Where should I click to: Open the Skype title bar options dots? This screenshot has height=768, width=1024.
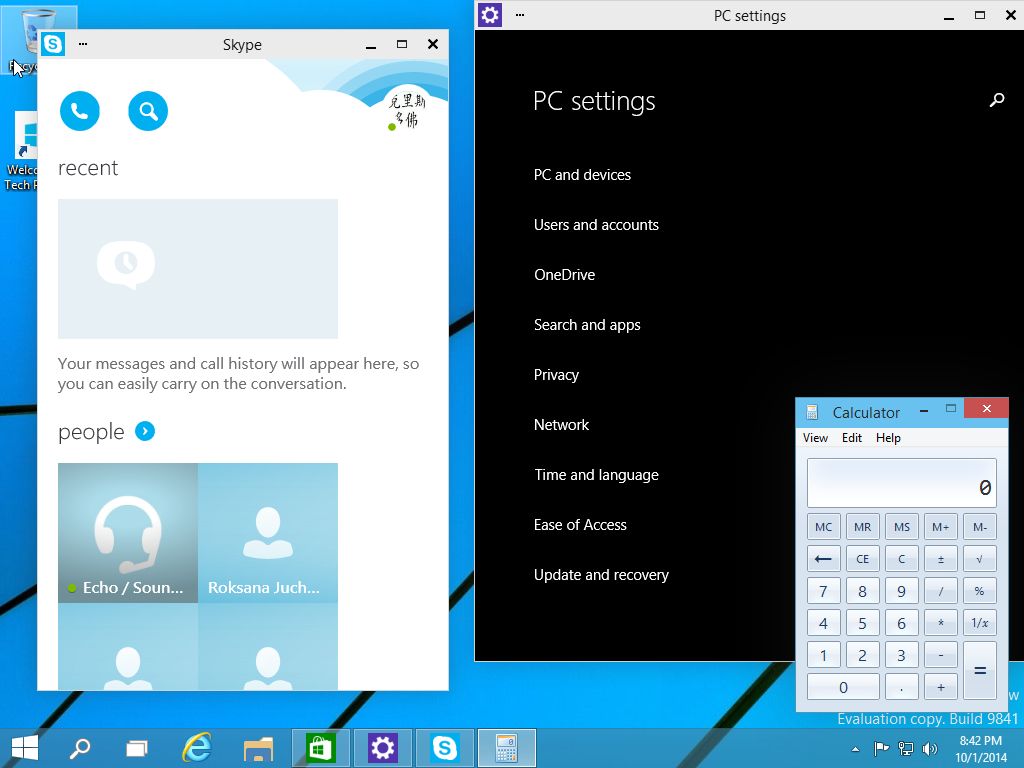tap(83, 44)
